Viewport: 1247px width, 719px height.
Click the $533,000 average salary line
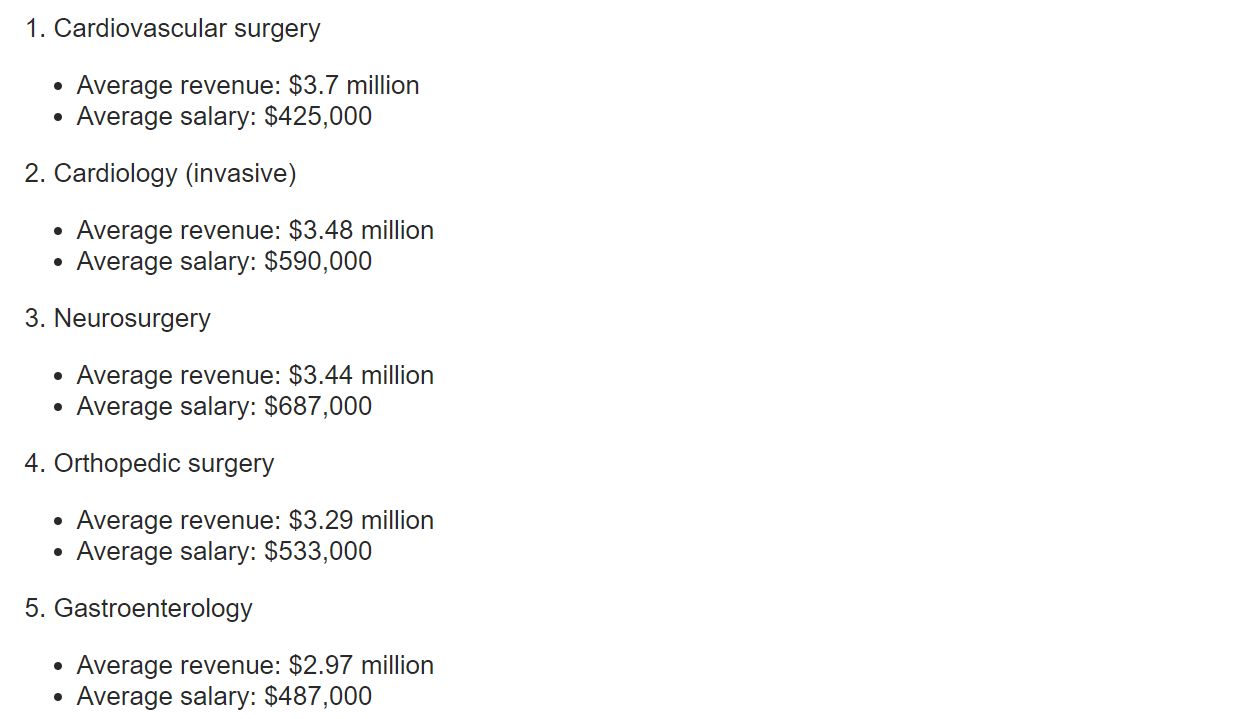224,552
